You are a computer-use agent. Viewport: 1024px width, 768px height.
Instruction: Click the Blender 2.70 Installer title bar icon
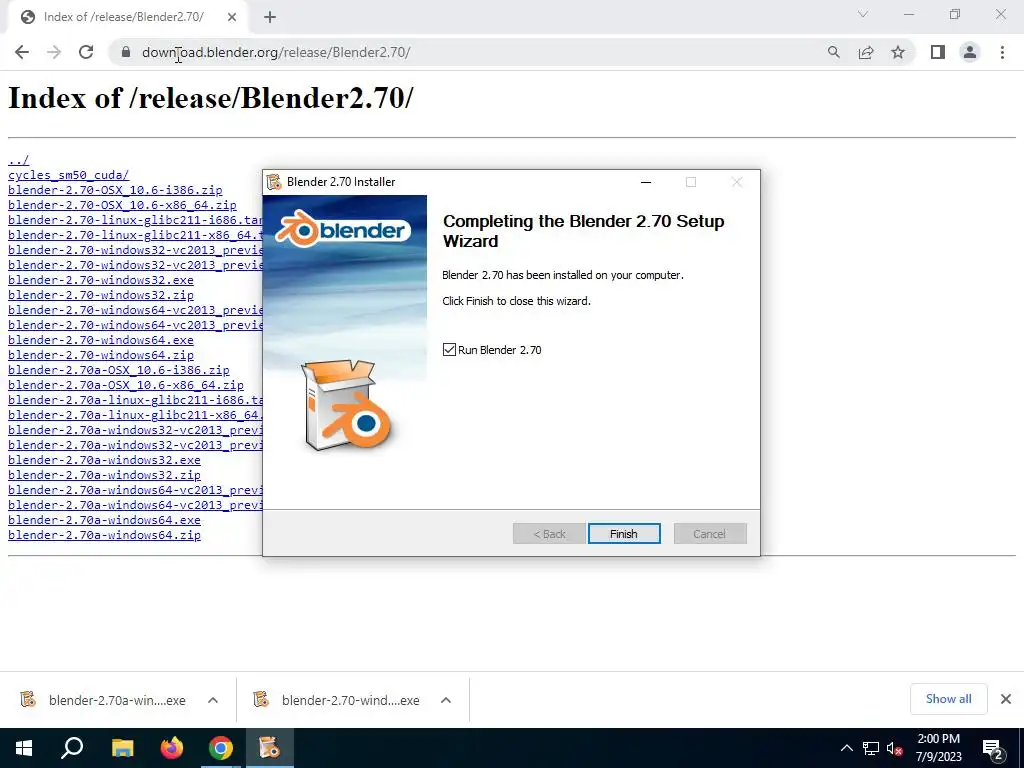point(274,182)
